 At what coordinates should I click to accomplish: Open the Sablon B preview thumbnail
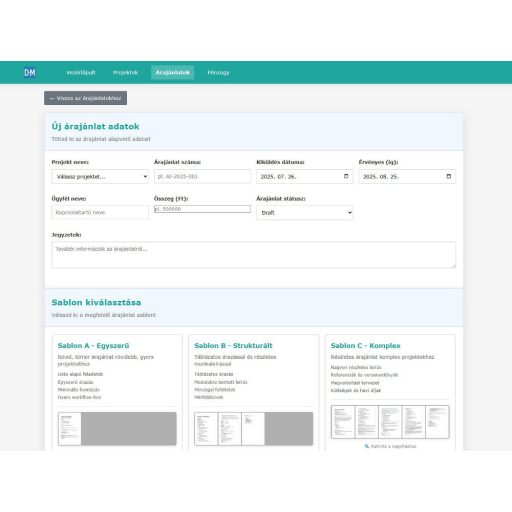pos(254,429)
